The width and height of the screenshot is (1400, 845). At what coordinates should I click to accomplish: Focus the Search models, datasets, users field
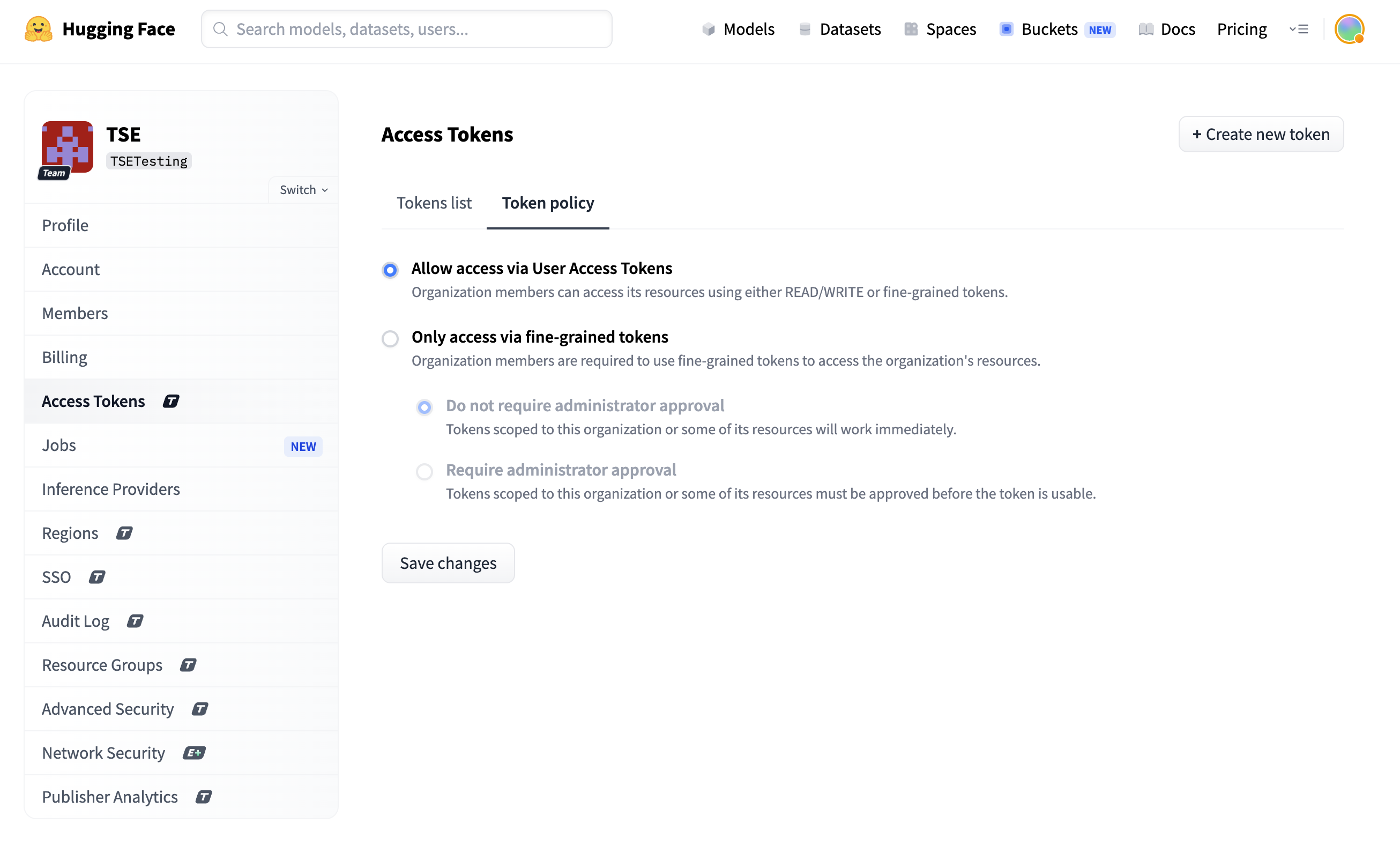(x=407, y=29)
